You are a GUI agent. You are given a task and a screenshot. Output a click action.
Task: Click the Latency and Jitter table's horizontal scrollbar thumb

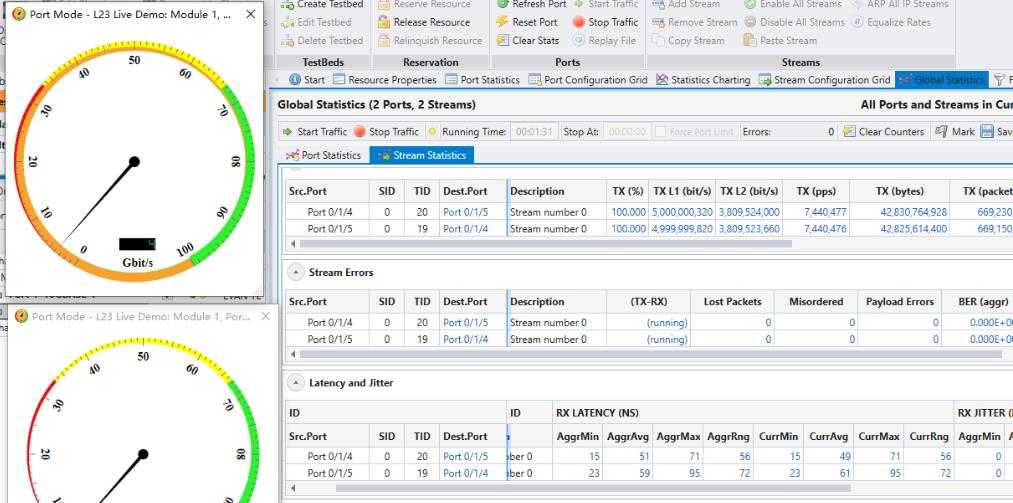click(593, 489)
